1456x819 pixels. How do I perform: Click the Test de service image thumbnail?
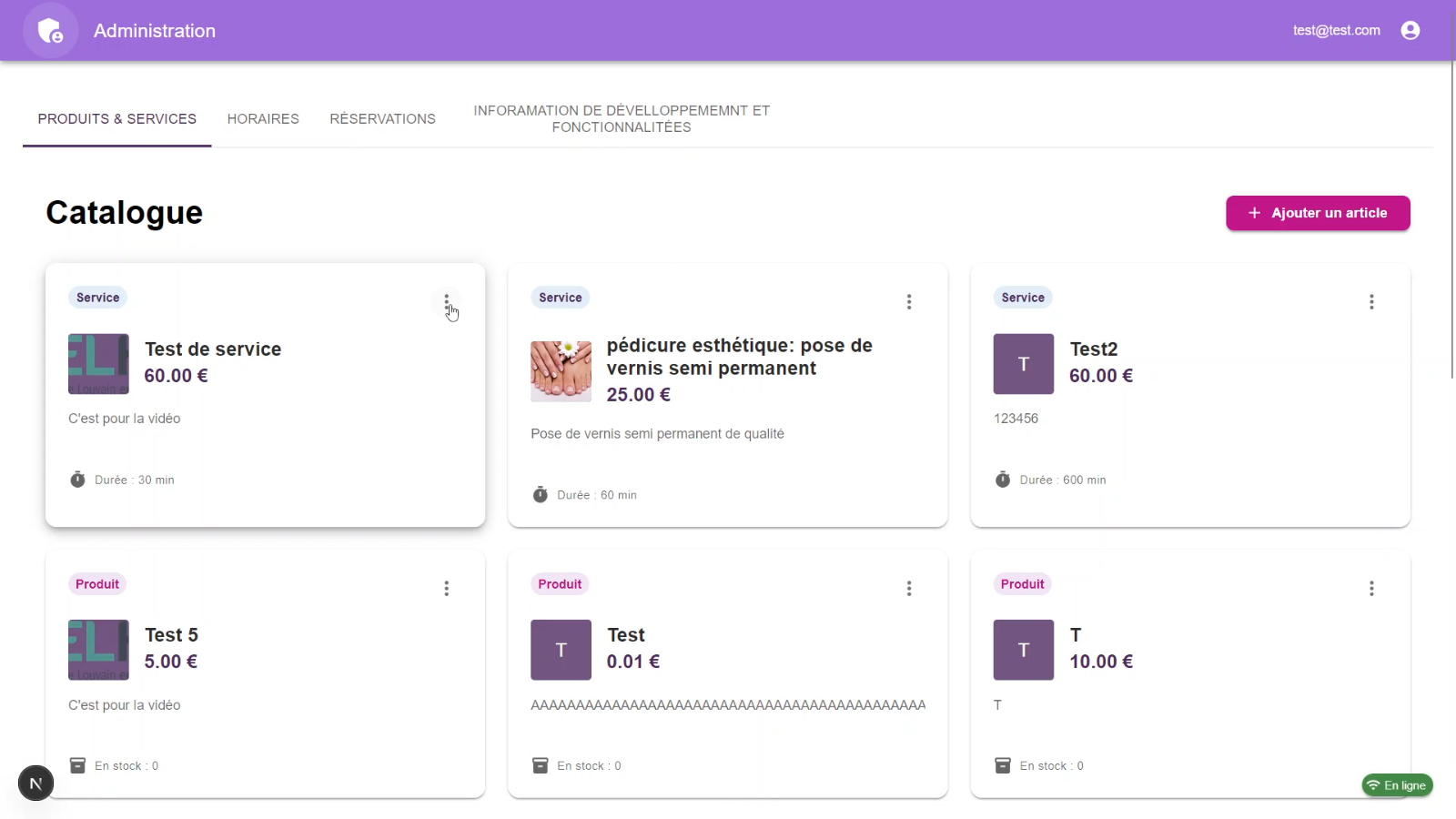98,364
